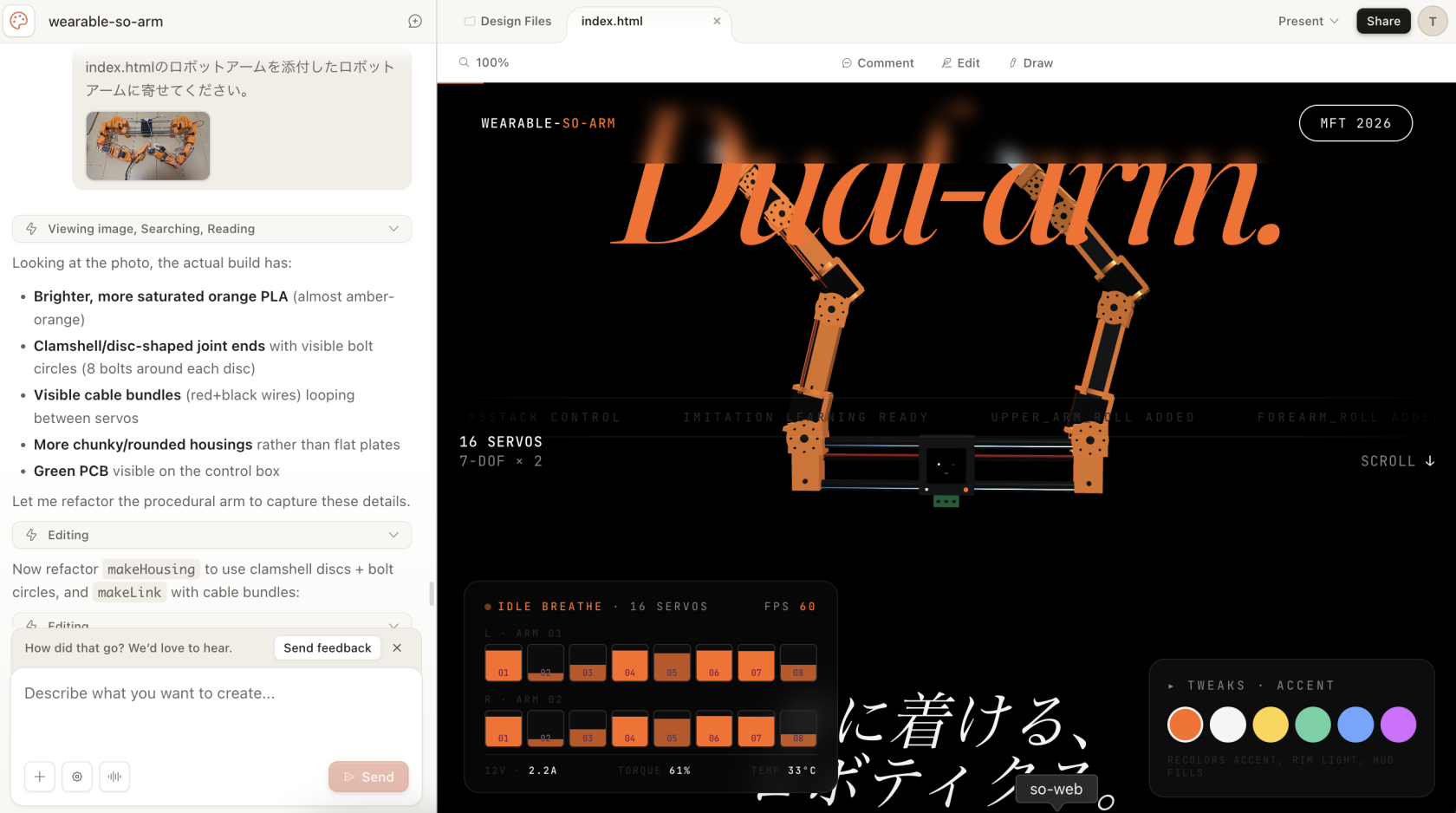Choose the blue accent swatch
The image size is (1456, 813).
(1355, 725)
